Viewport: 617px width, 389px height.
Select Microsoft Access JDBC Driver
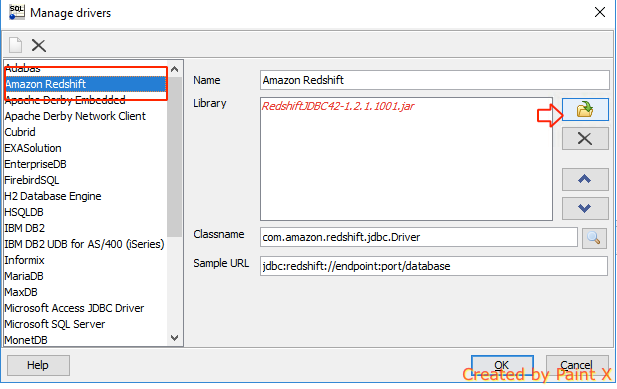(x=85, y=308)
